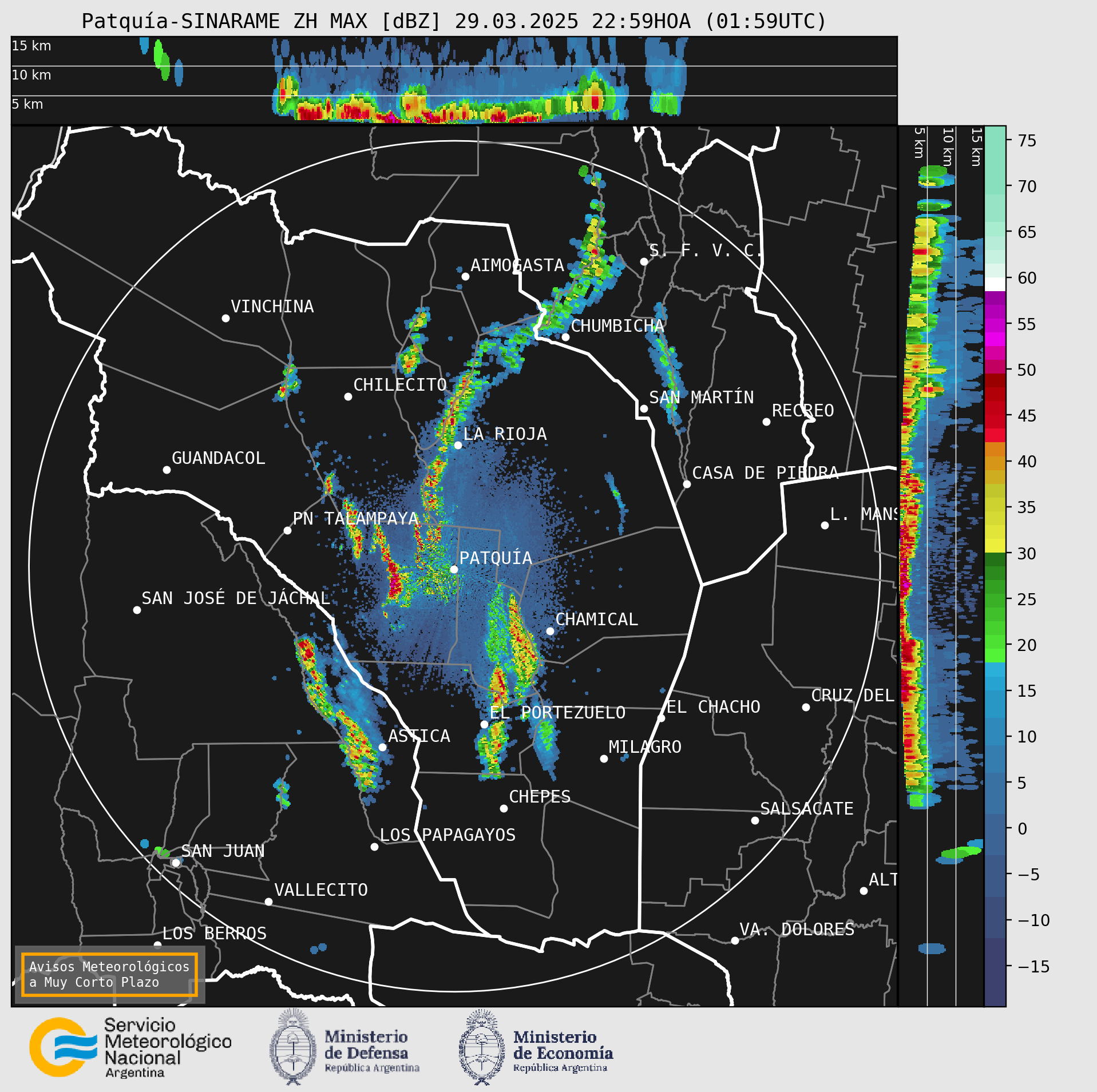Click the VINCHINA map label
Screen dimensions: 1097x1092
click(x=272, y=307)
